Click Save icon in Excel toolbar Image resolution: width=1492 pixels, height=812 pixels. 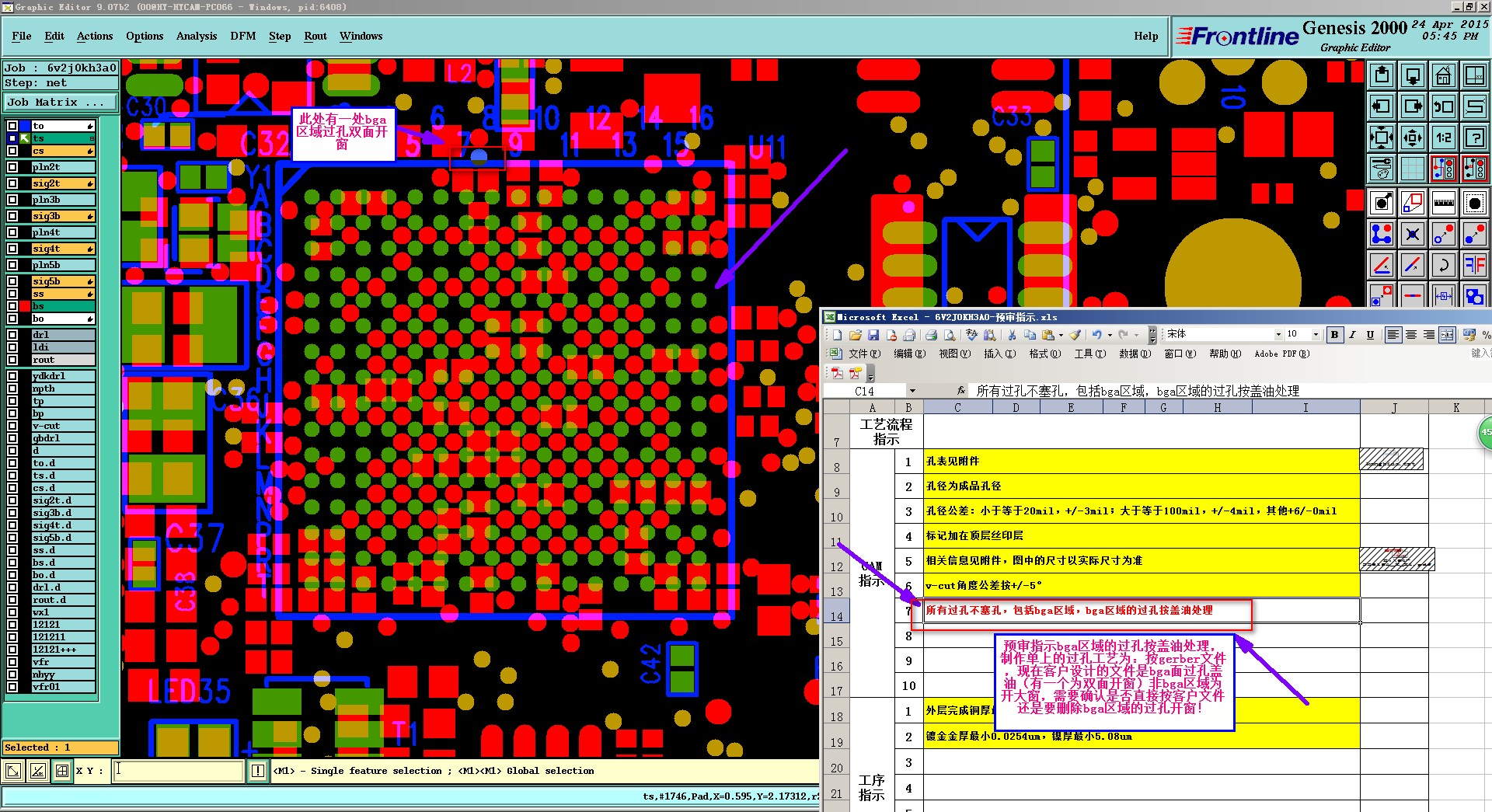873,335
